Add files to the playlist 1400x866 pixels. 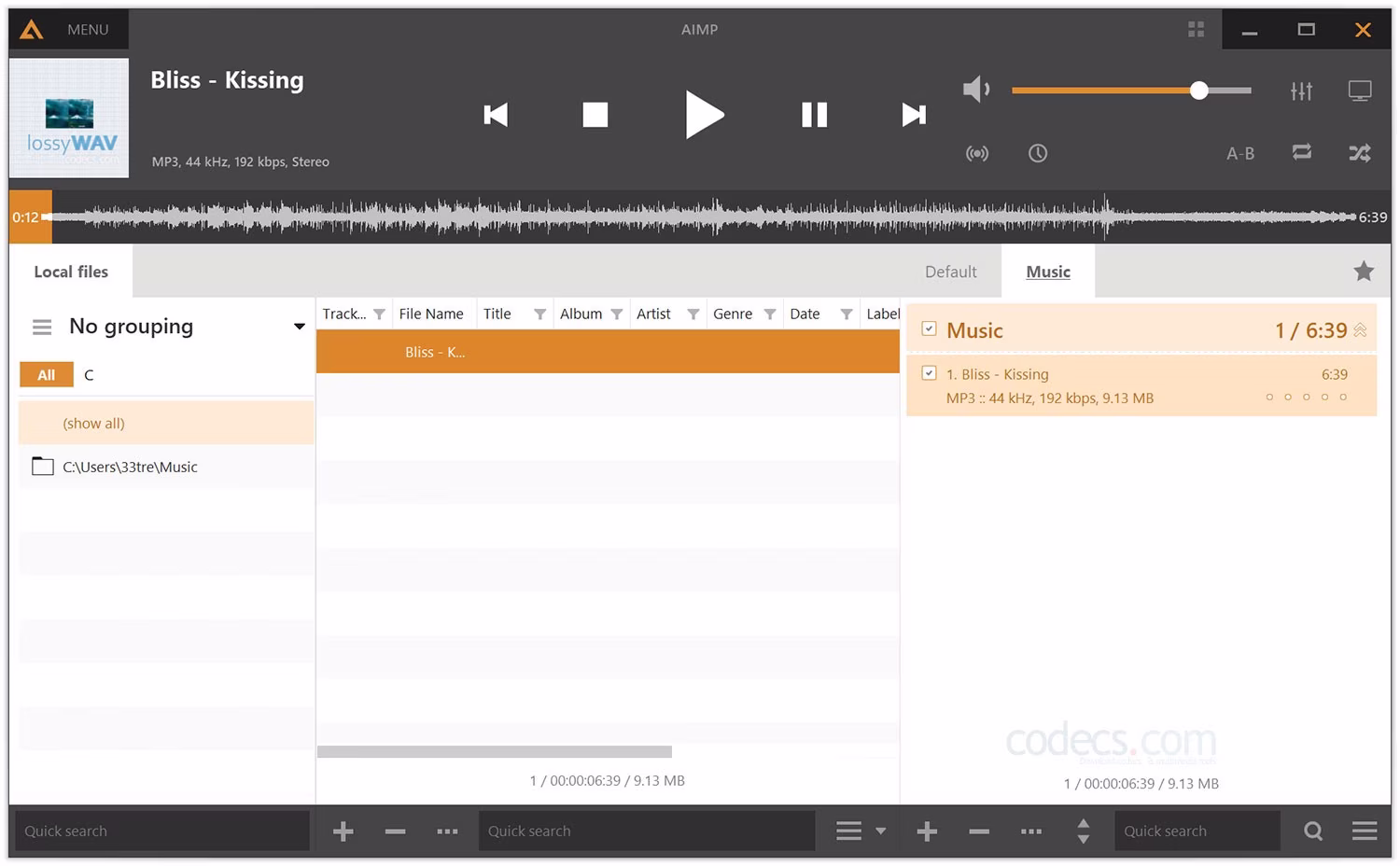(x=927, y=831)
